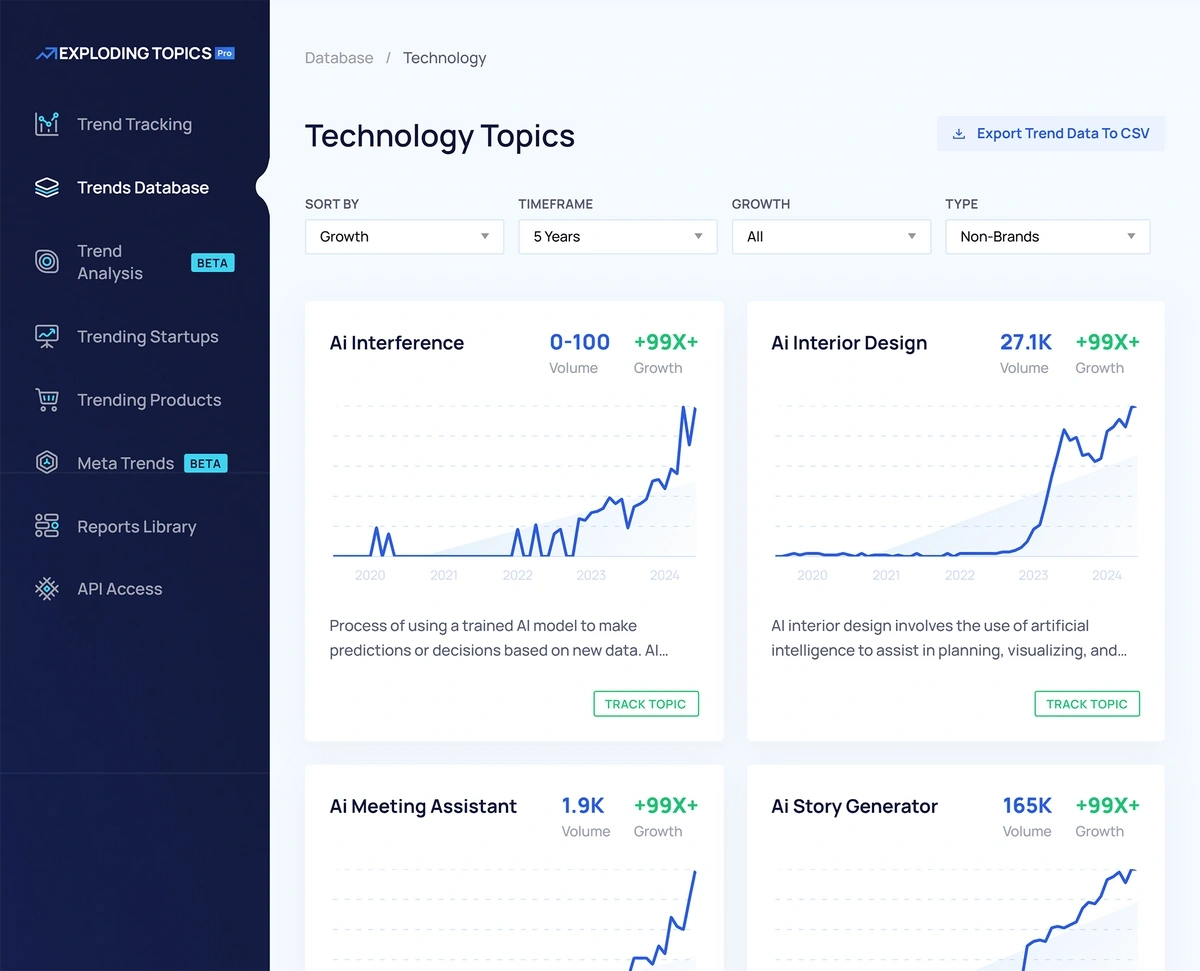The height and width of the screenshot is (971, 1200).
Task: Click BETA badge next to Trend Analysis
Action: (213, 263)
